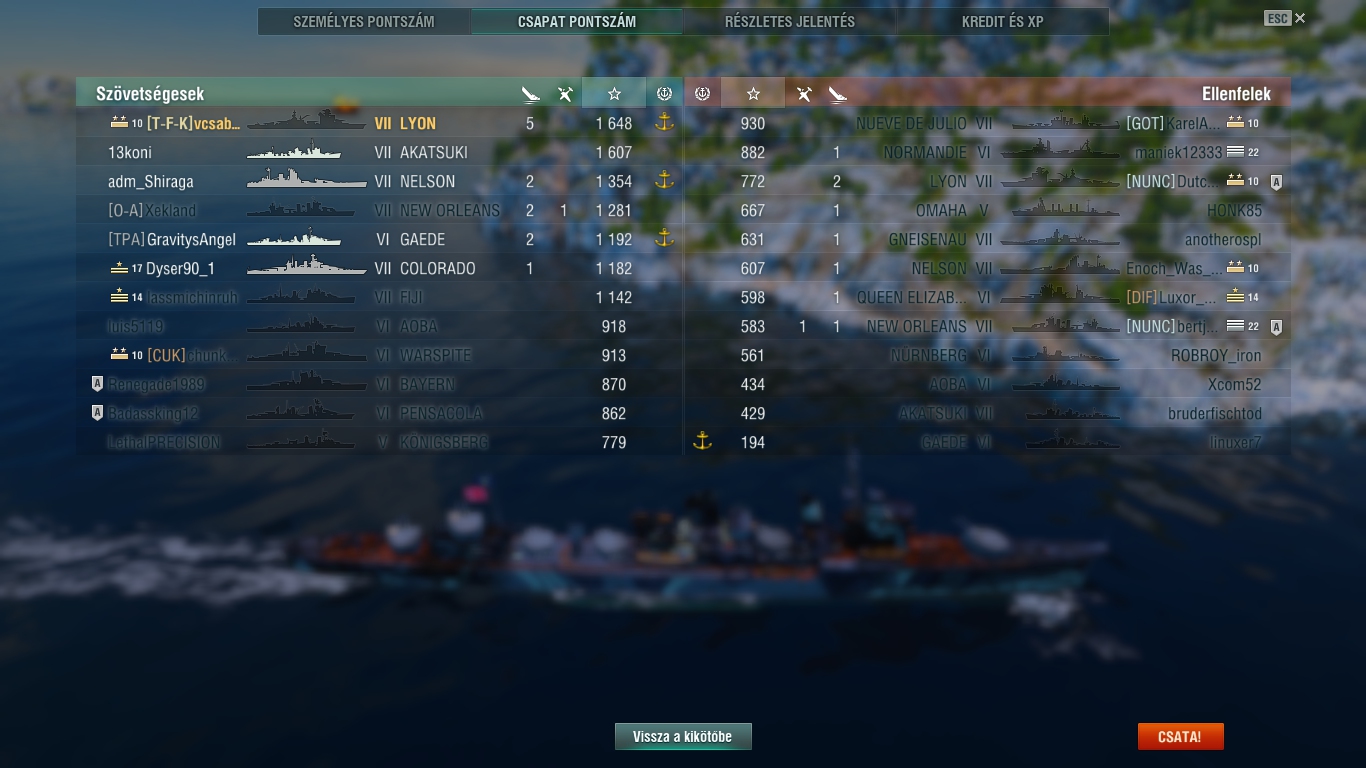Select enemy player HONK85 row
The height and width of the screenshot is (768, 1366).
coord(987,210)
